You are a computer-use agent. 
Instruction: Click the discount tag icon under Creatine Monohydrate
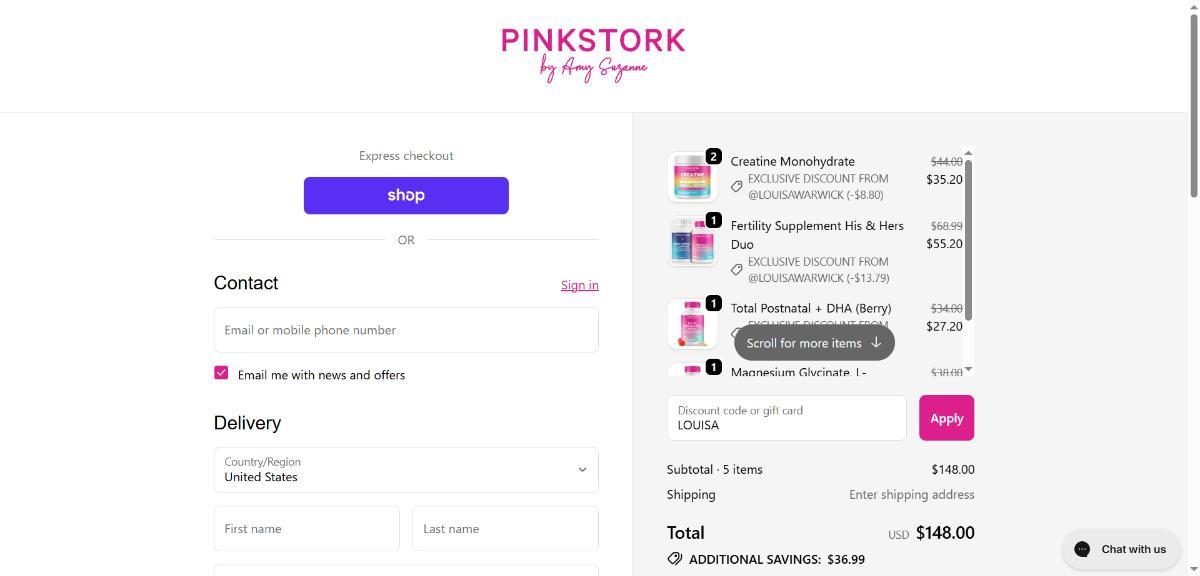point(737,186)
